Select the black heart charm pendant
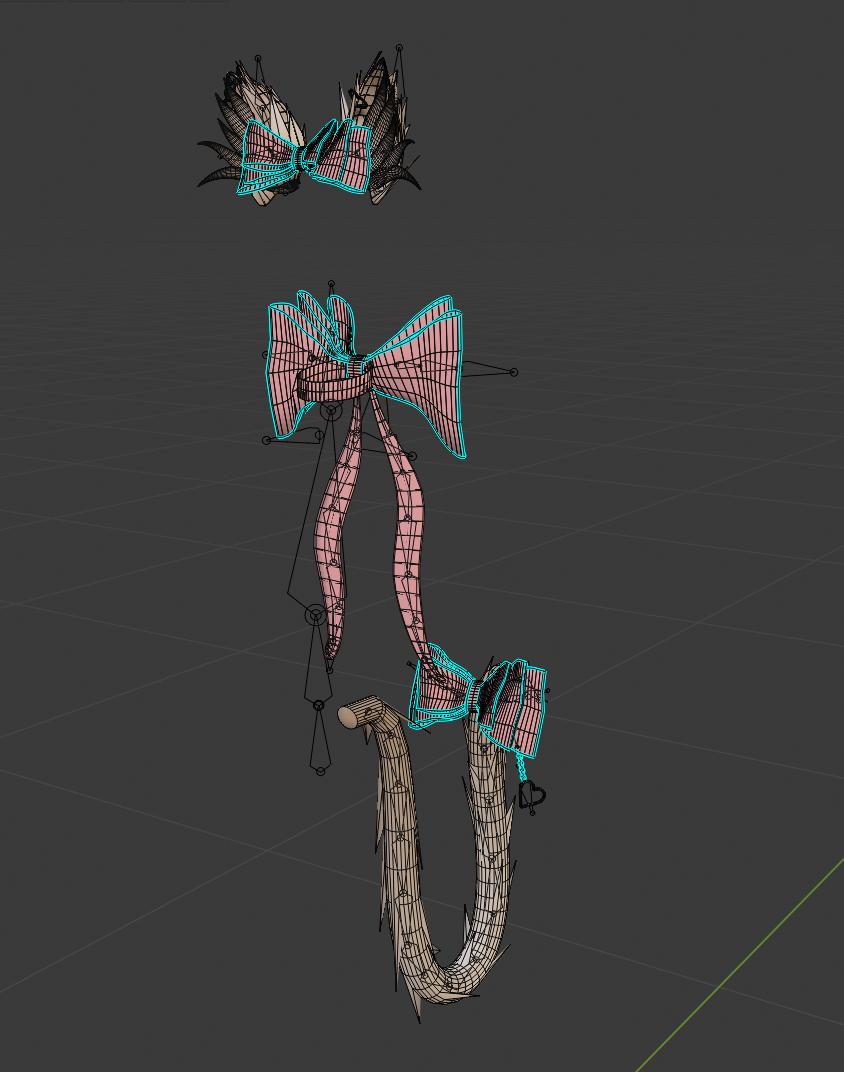 click(x=532, y=795)
